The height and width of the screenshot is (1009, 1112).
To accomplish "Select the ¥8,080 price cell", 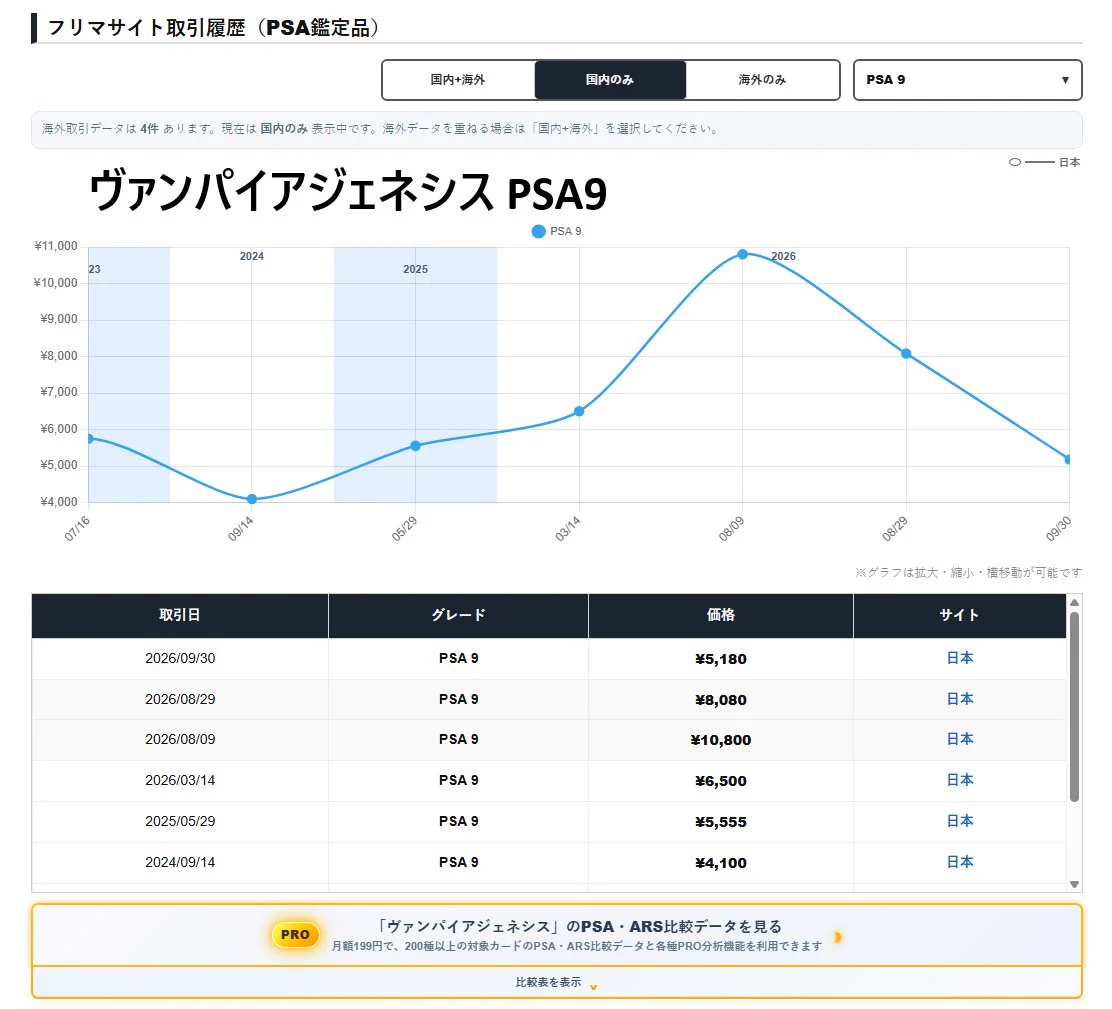I will click(x=721, y=700).
